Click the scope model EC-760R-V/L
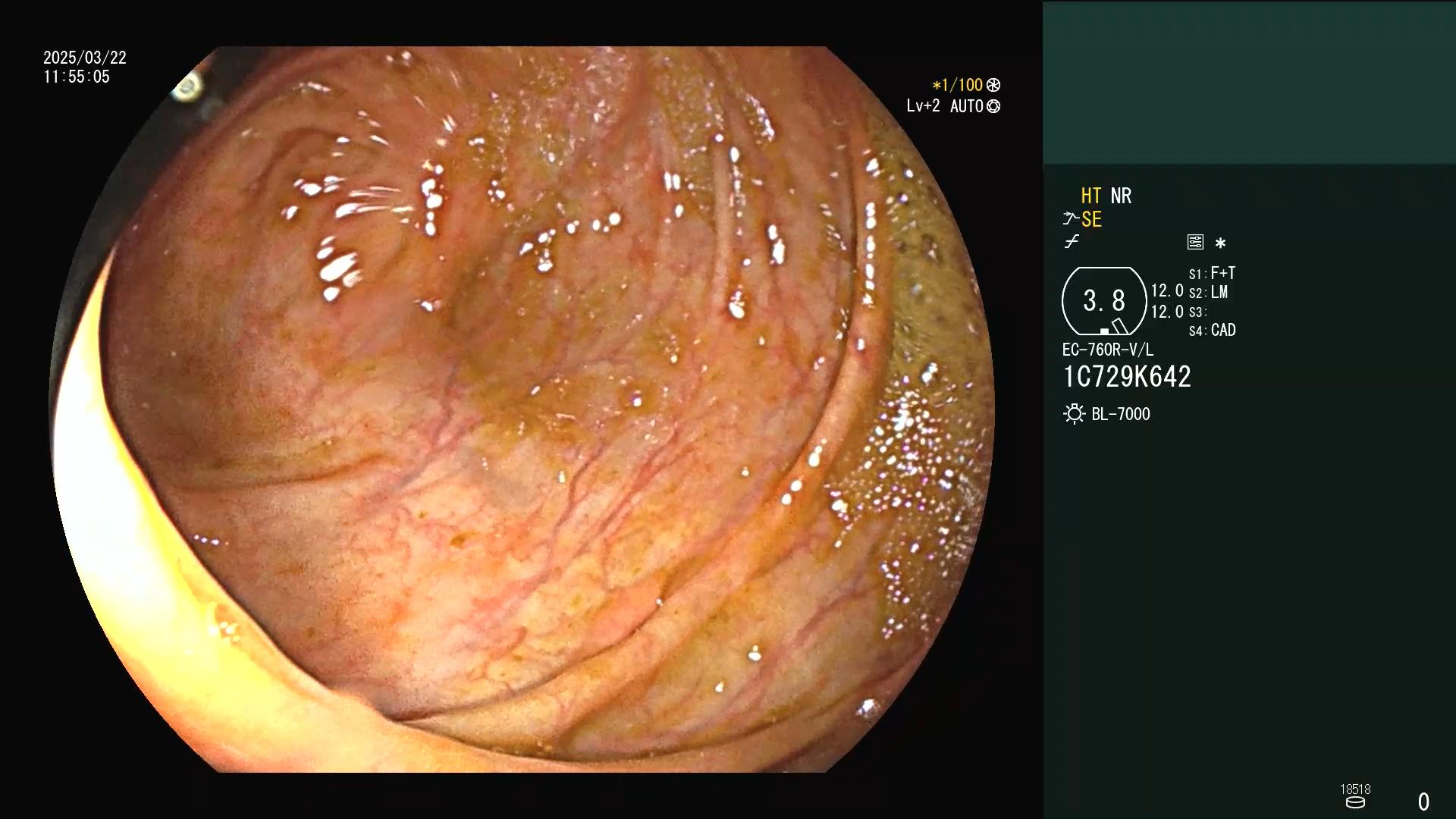The height and width of the screenshot is (819, 1456). (x=1107, y=350)
